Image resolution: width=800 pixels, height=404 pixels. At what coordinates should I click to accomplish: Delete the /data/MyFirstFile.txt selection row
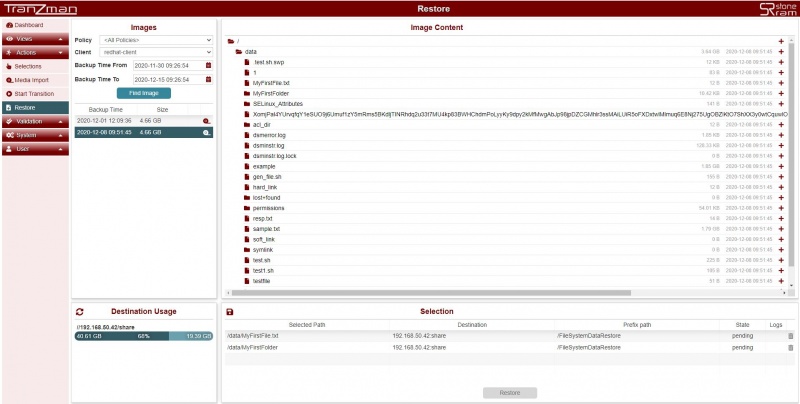click(x=790, y=335)
